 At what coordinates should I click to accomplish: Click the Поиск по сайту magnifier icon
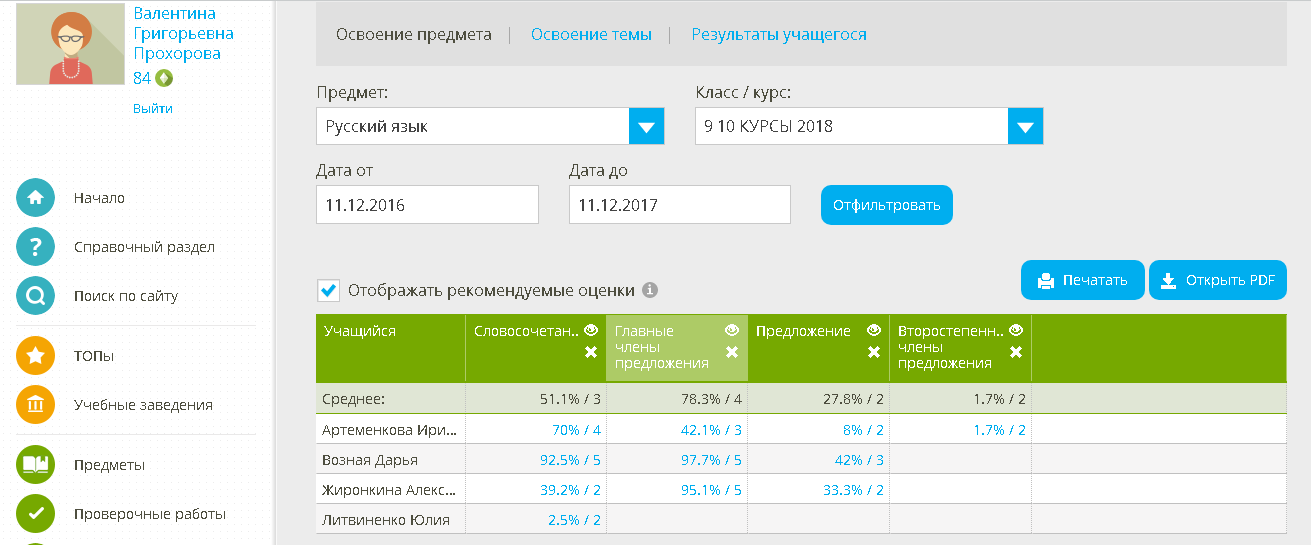35,295
